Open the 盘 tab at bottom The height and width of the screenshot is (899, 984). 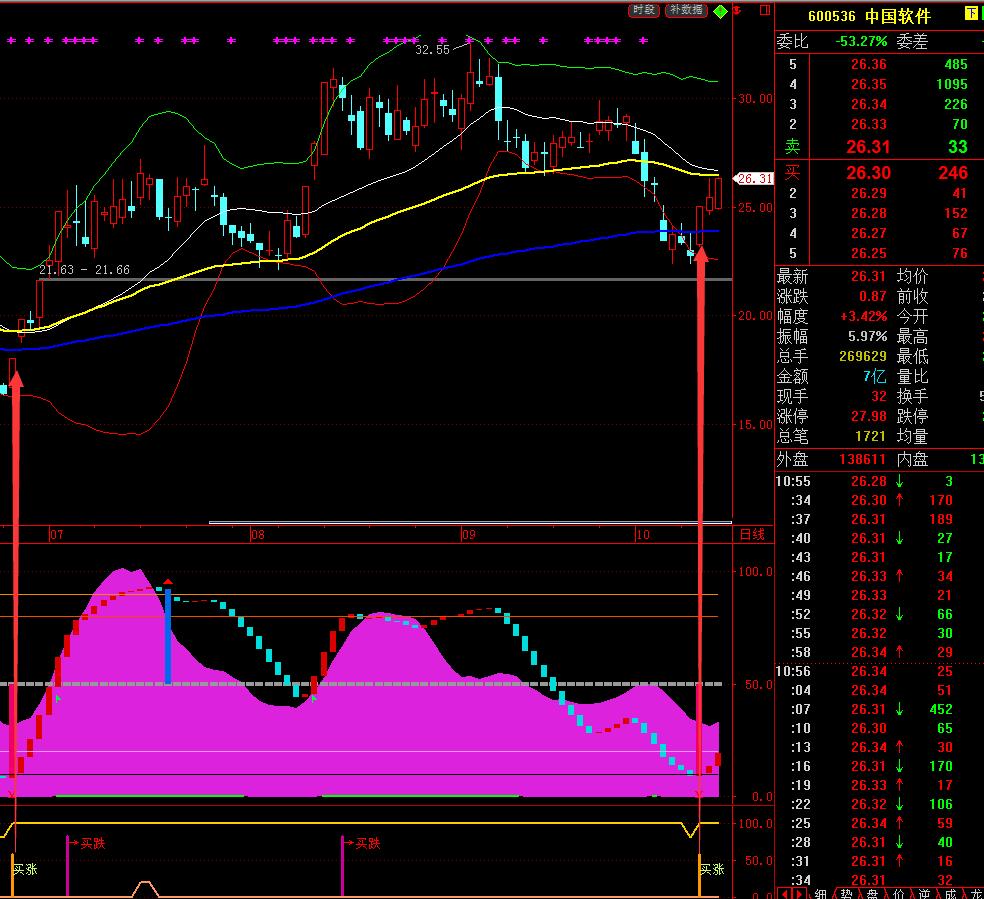[x=872, y=893]
